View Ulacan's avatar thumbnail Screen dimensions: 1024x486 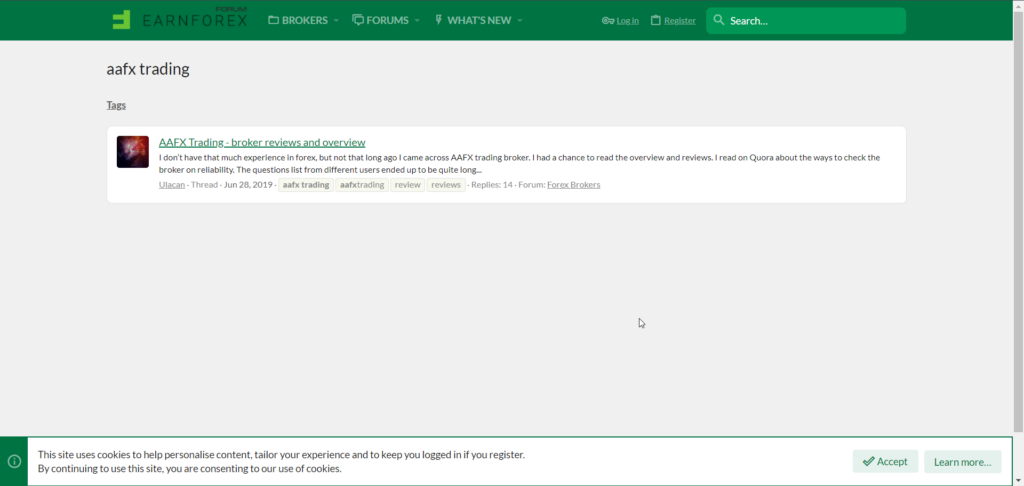pos(133,152)
